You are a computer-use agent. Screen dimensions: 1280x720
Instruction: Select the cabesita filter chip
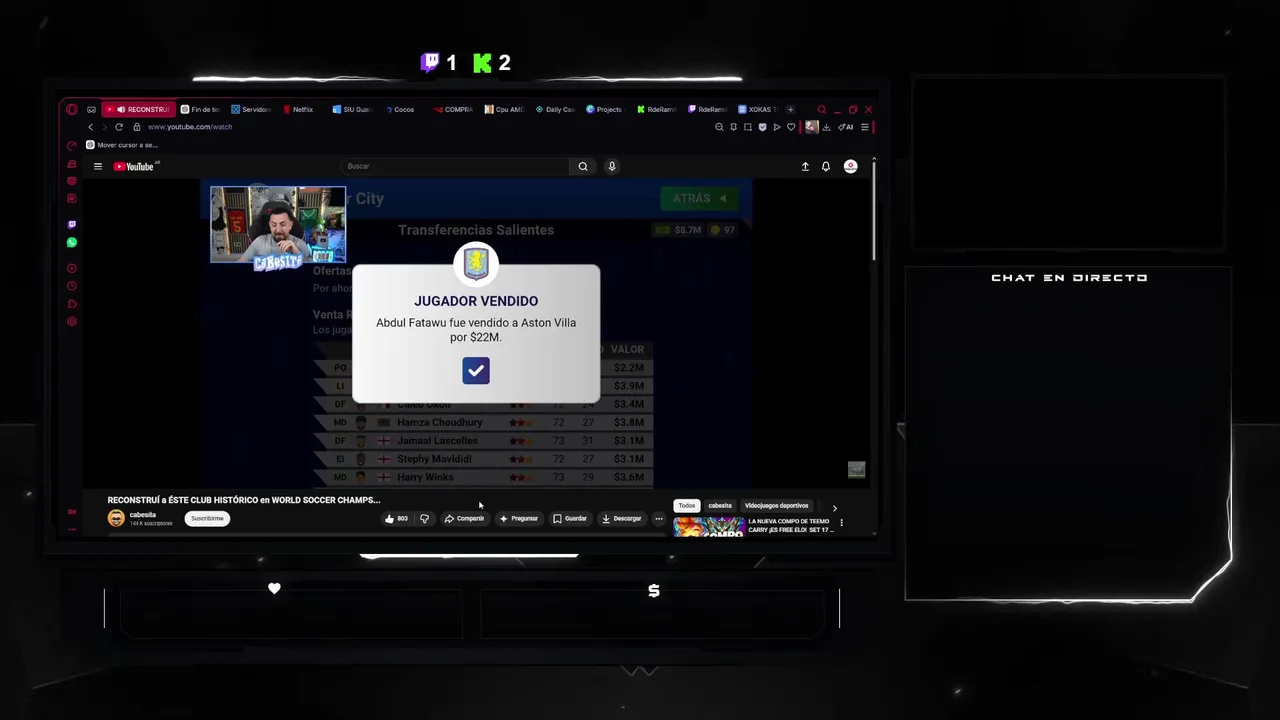[x=720, y=506]
